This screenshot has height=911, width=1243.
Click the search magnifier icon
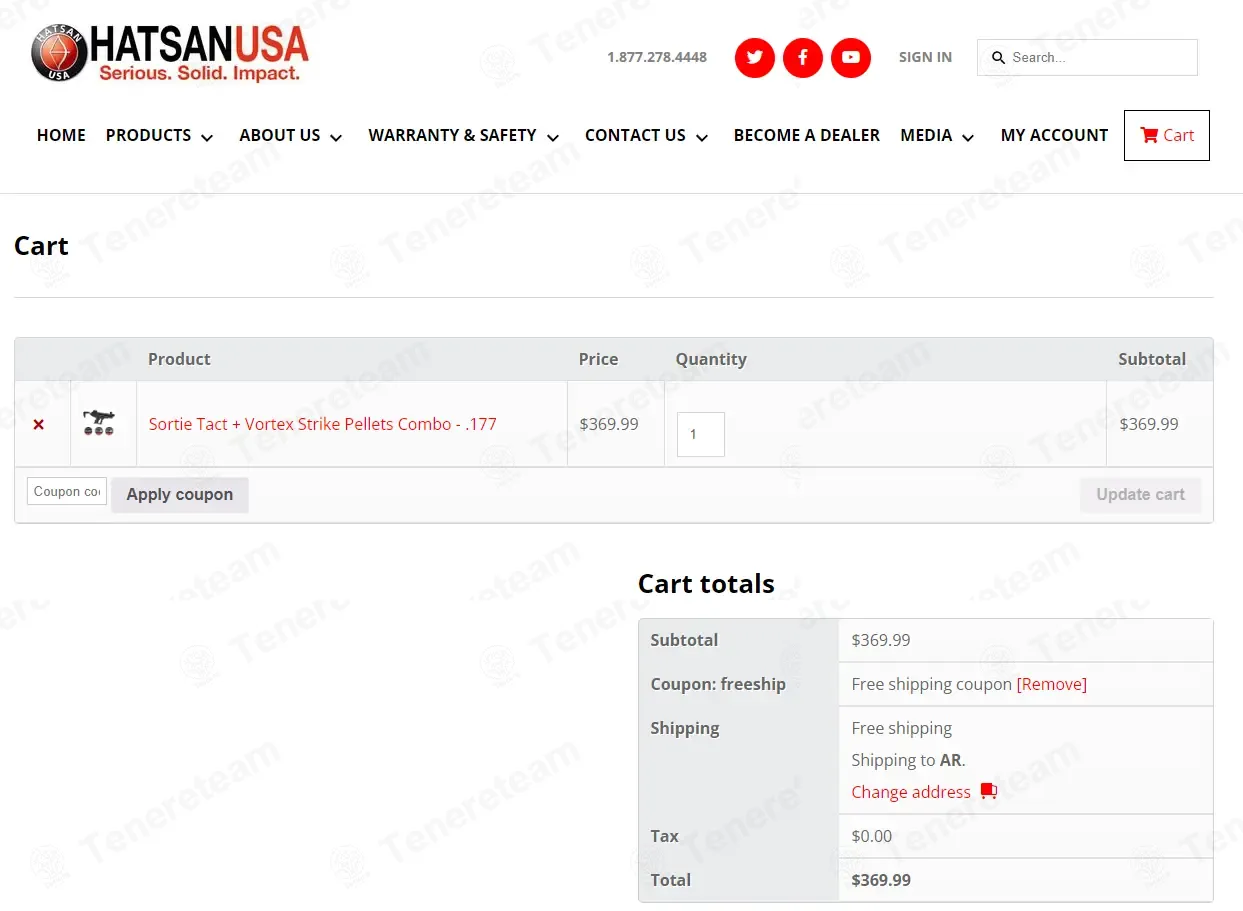[998, 58]
